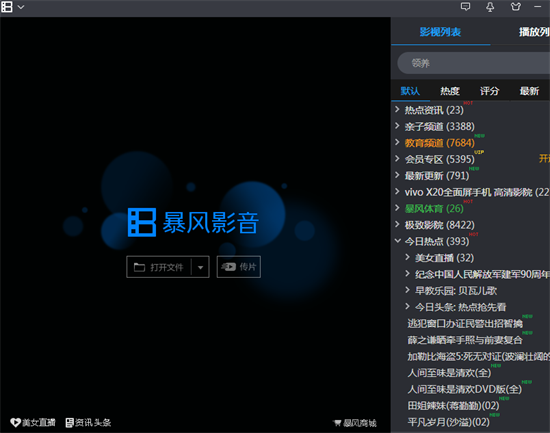Switch to 影视列表 tab

(x=440, y=32)
